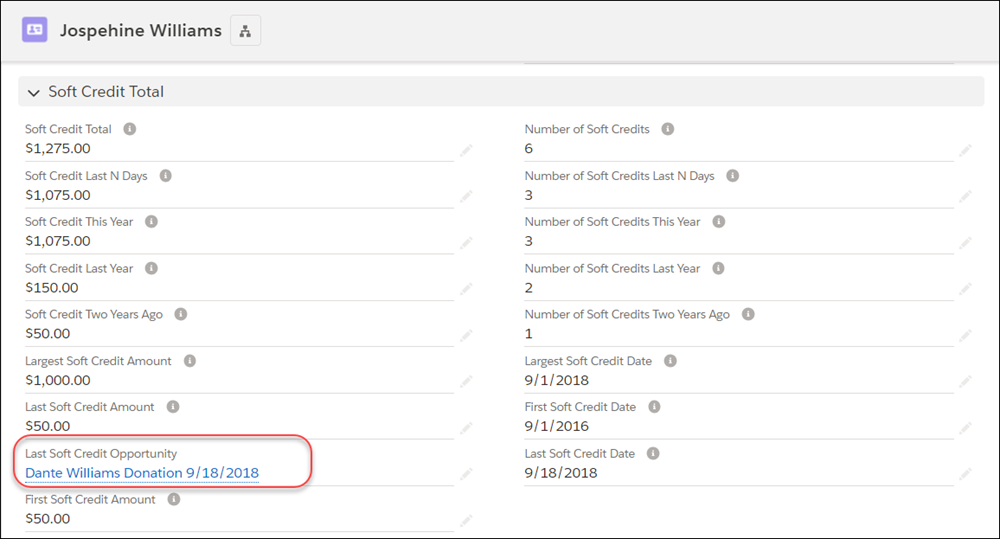
Task: Select the 9/18/2018 Last Soft Credit Date value
Action: [561, 473]
